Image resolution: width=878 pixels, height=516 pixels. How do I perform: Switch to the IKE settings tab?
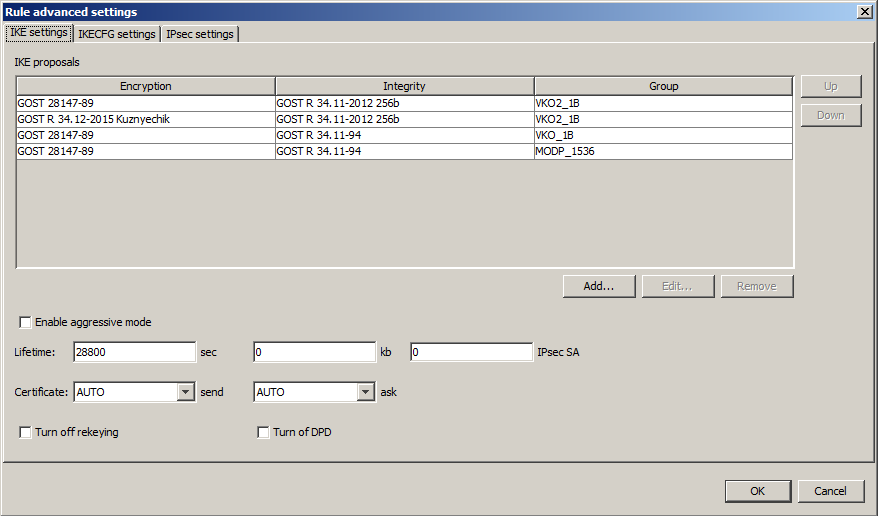[x=39, y=32]
